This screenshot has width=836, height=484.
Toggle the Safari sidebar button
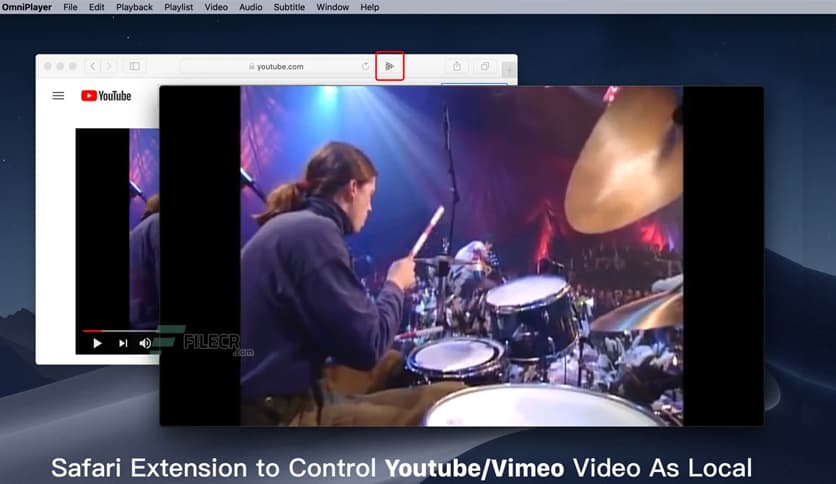coord(134,66)
